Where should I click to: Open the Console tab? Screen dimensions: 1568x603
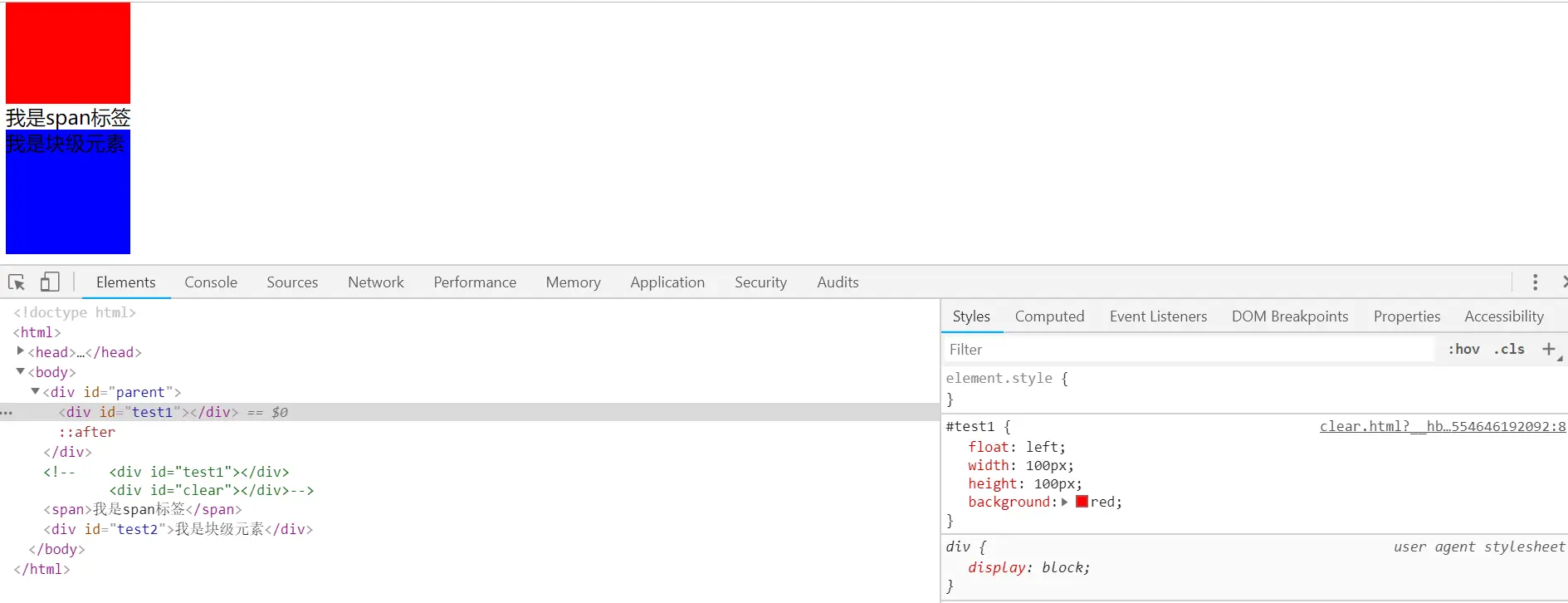(211, 282)
